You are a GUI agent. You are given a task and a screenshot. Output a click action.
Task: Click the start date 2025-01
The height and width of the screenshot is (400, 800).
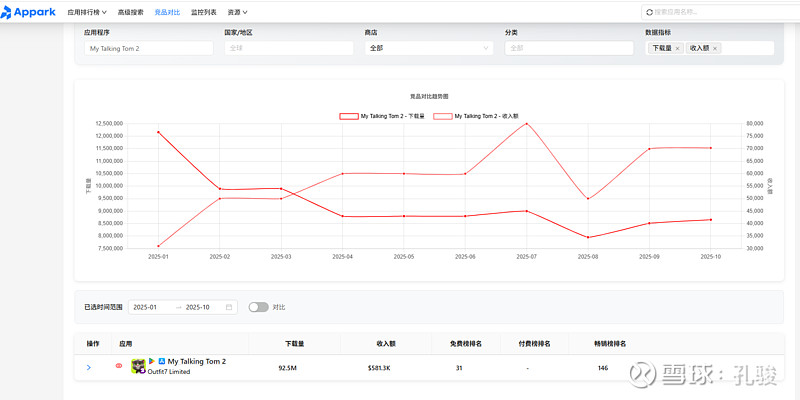click(145, 307)
